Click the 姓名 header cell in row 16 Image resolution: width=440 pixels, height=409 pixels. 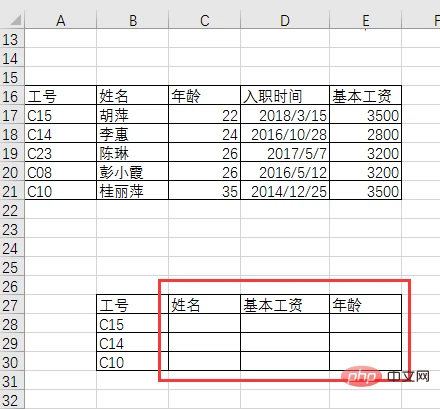[133, 96]
